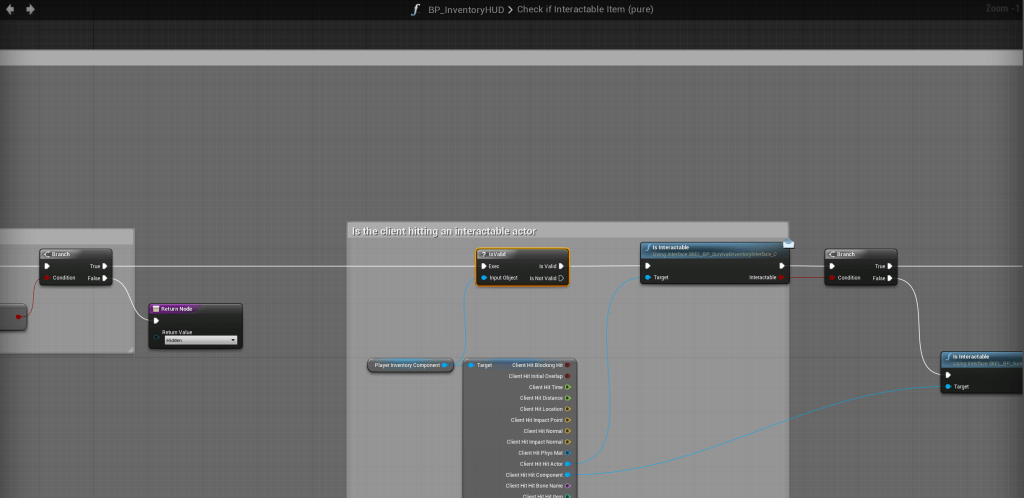Image resolution: width=1024 pixels, height=498 pixels.
Task: Select the IsValid node title
Action: point(497,254)
